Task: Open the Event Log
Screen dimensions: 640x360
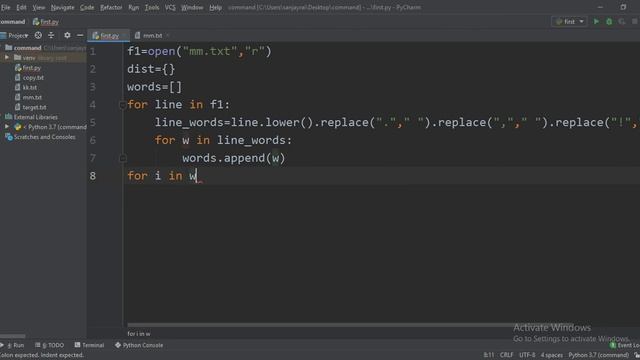Action: [625, 345]
